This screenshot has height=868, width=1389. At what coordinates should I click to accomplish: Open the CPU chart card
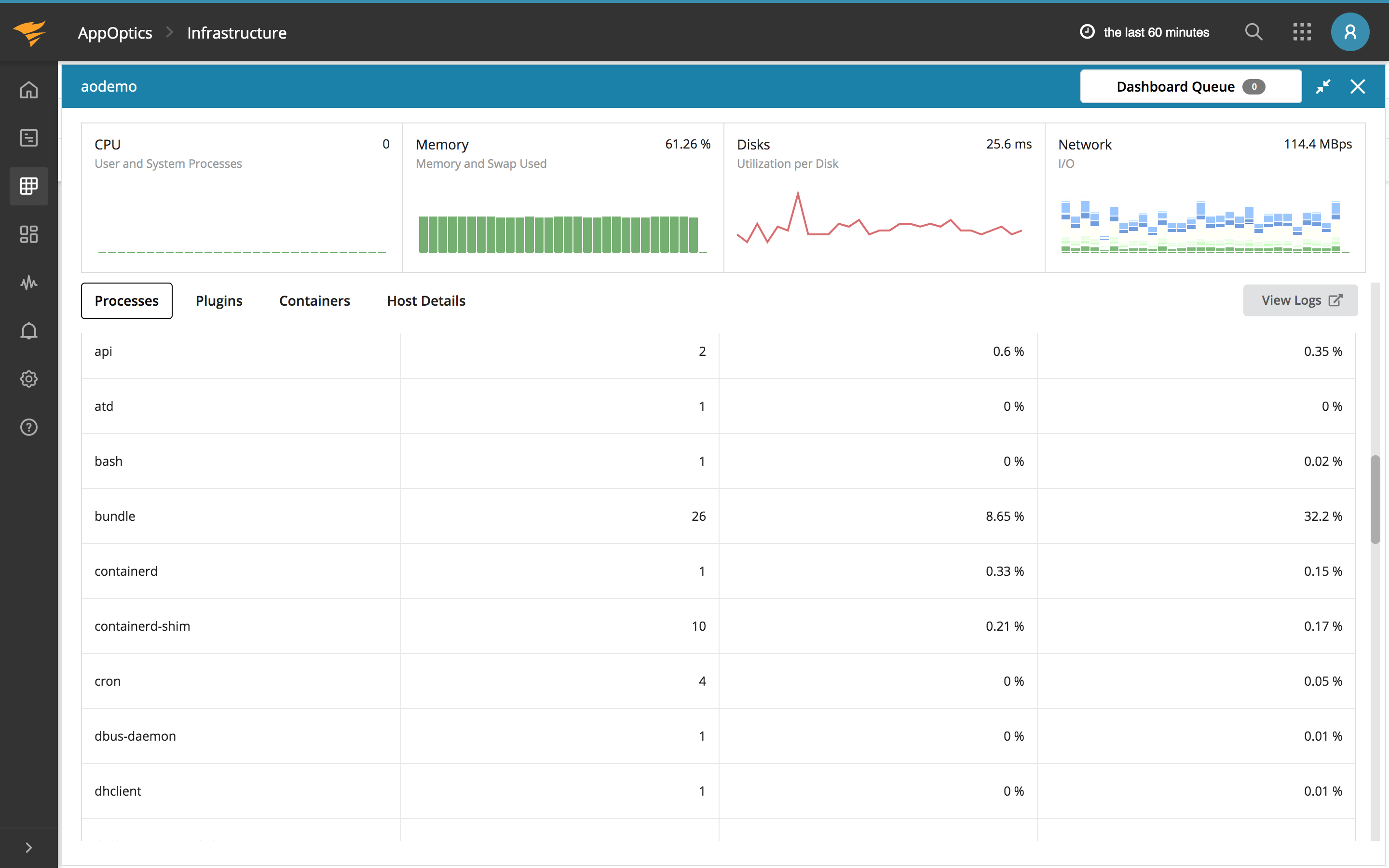click(242, 198)
